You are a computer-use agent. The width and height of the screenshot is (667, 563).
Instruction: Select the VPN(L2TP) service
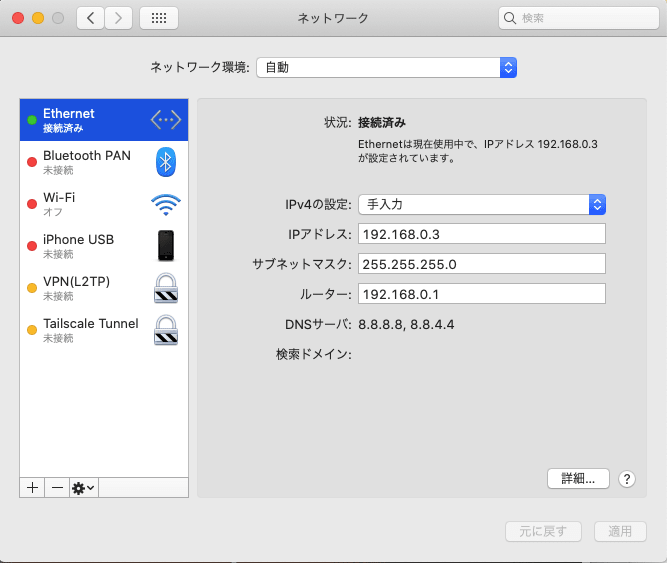click(x=104, y=288)
